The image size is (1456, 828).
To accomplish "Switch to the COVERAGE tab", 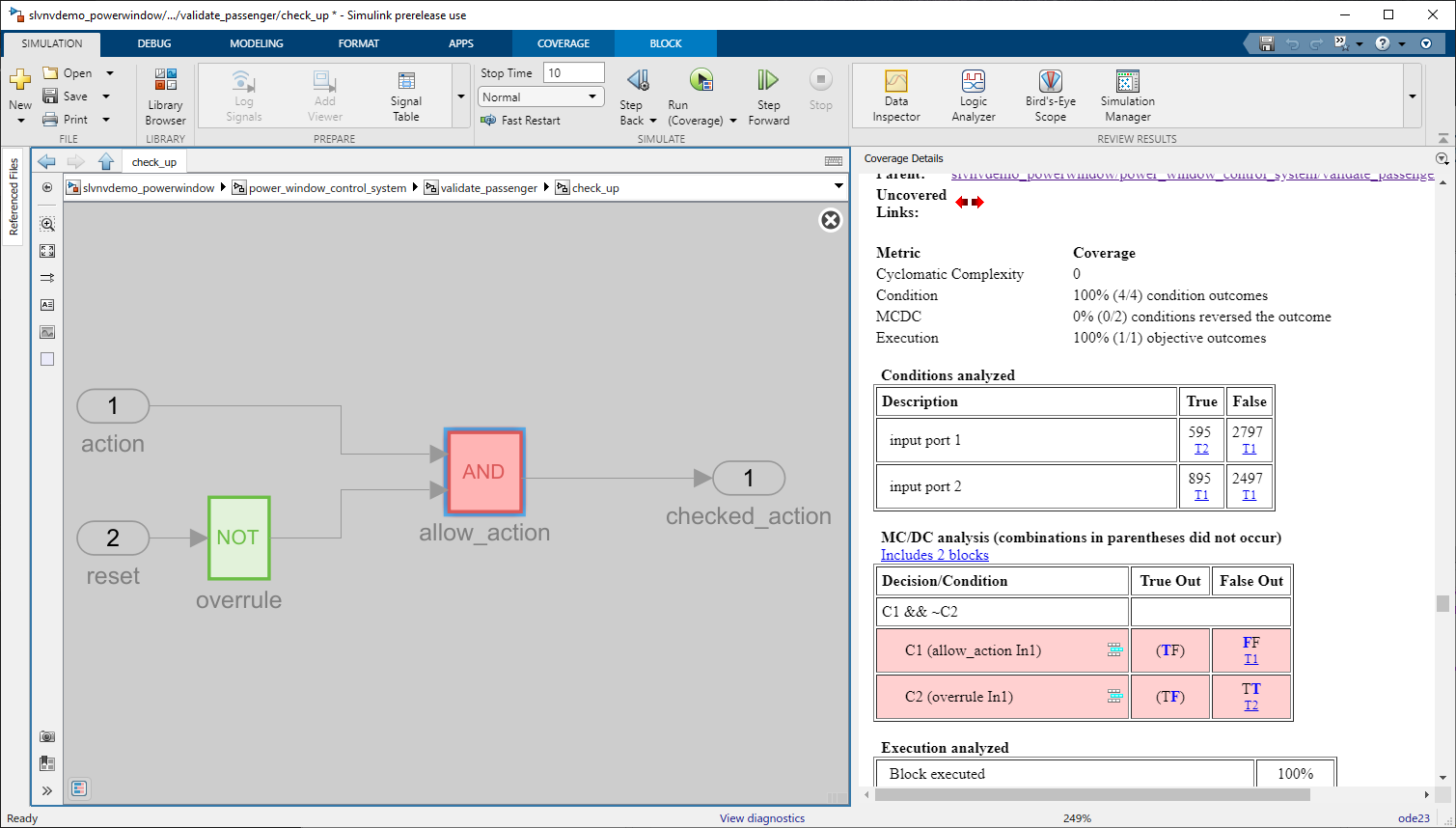I will [563, 43].
